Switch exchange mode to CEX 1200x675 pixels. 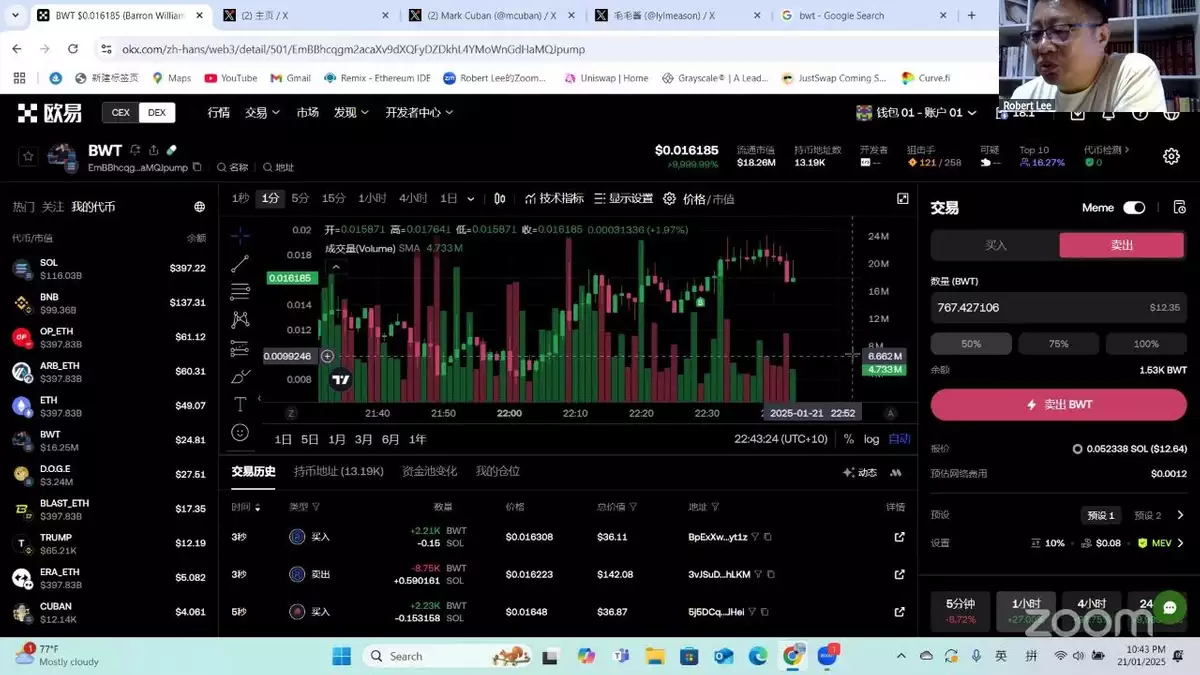click(x=120, y=113)
